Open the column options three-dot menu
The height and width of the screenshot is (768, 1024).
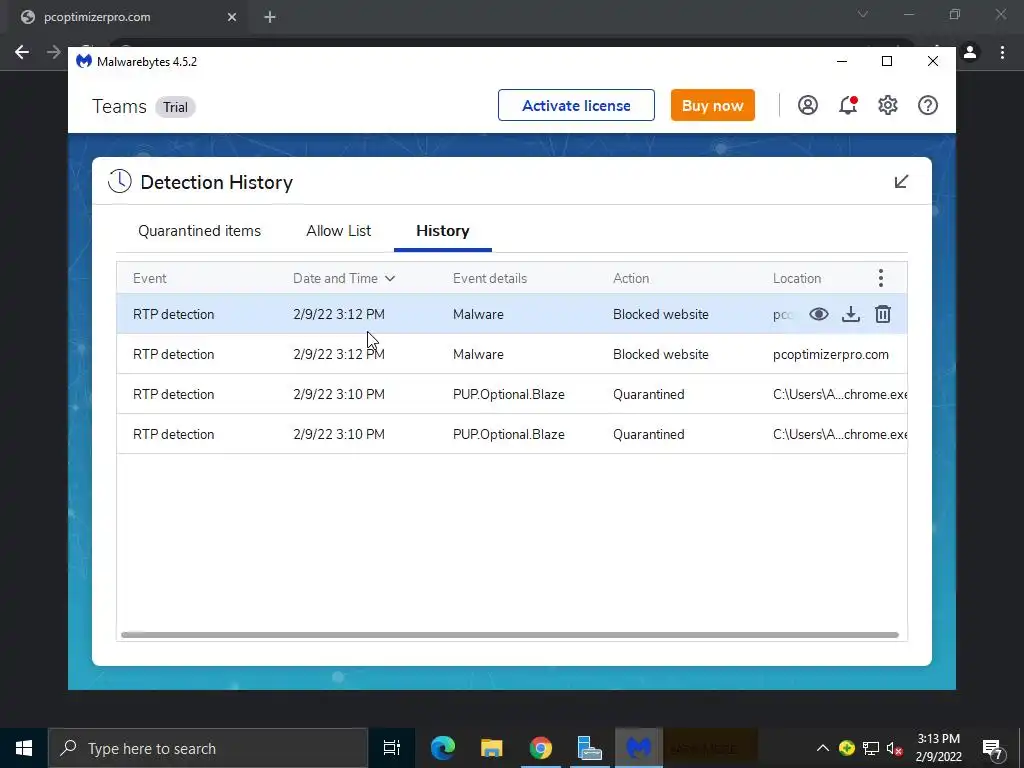880,278
